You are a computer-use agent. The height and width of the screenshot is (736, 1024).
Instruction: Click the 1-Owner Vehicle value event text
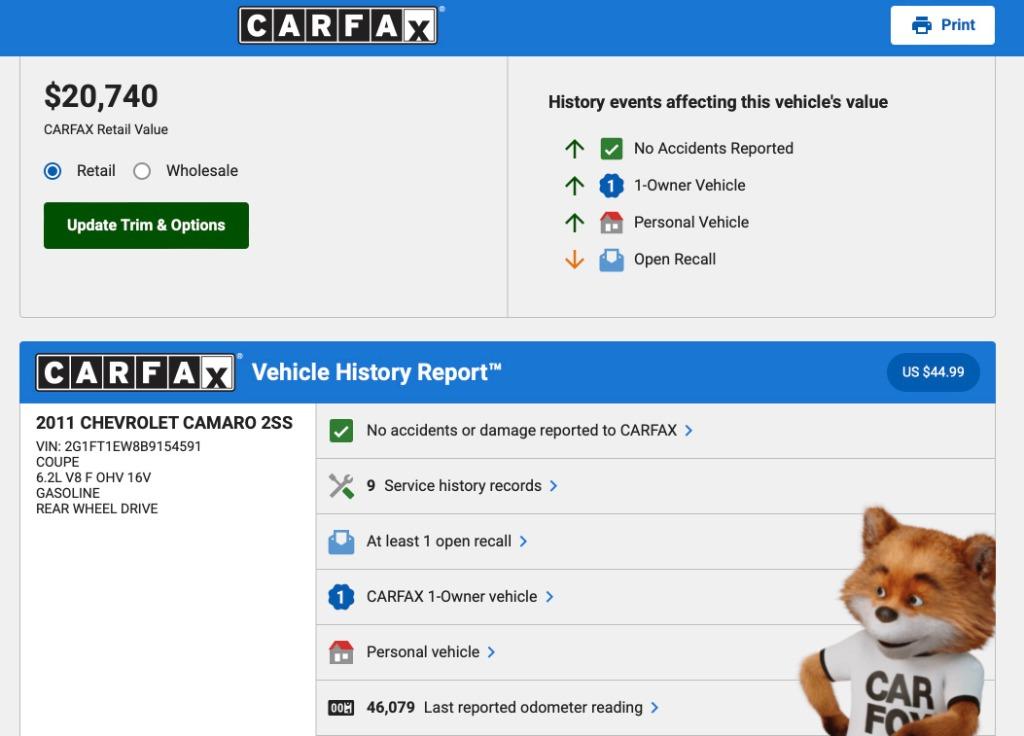click(689, 185)
